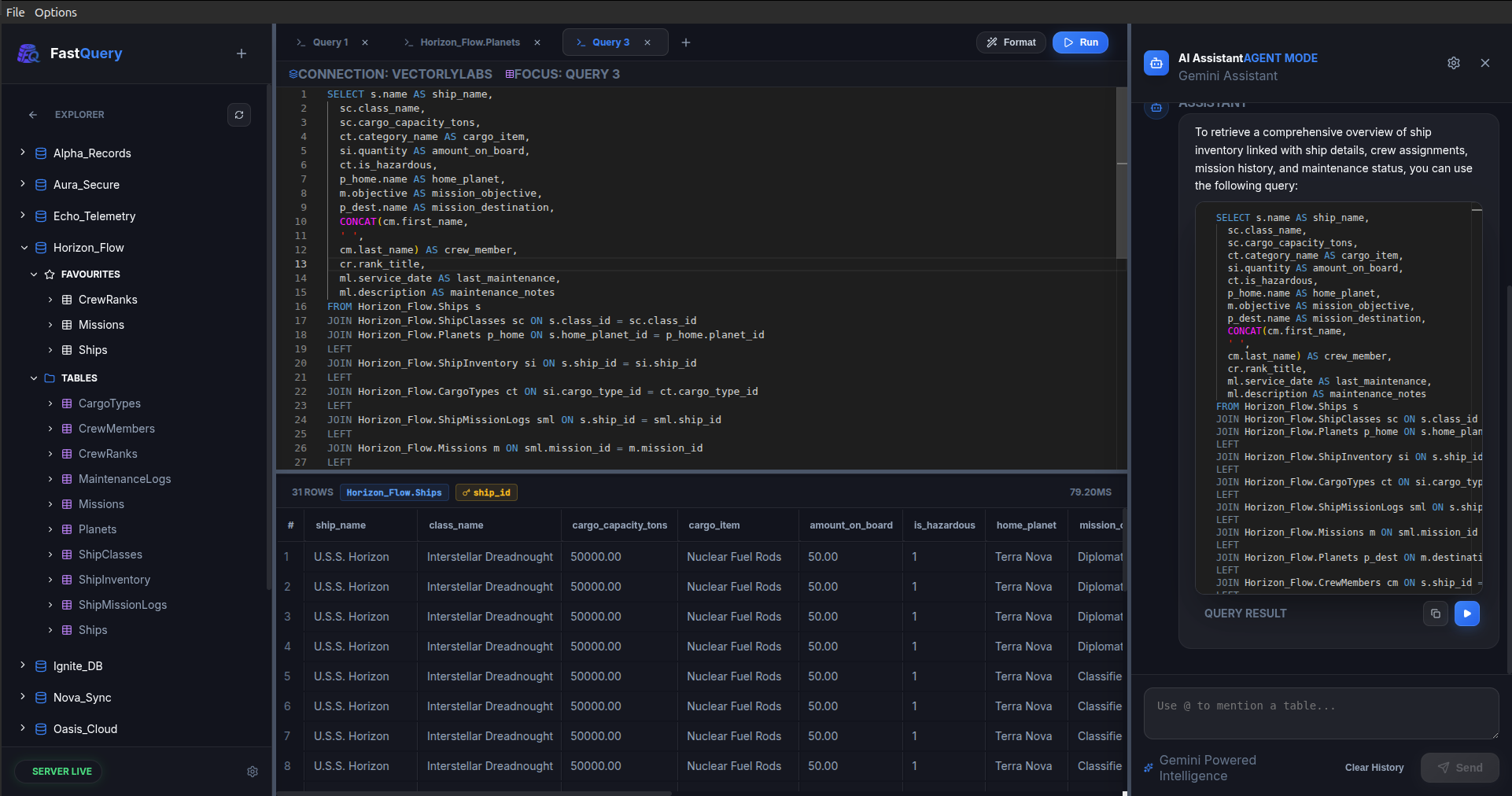Select the ShipClasses table

[x=110, y=555]
